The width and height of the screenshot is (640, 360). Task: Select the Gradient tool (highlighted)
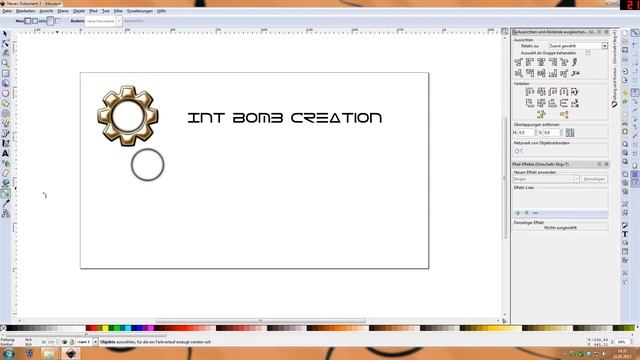click(5, 193)
